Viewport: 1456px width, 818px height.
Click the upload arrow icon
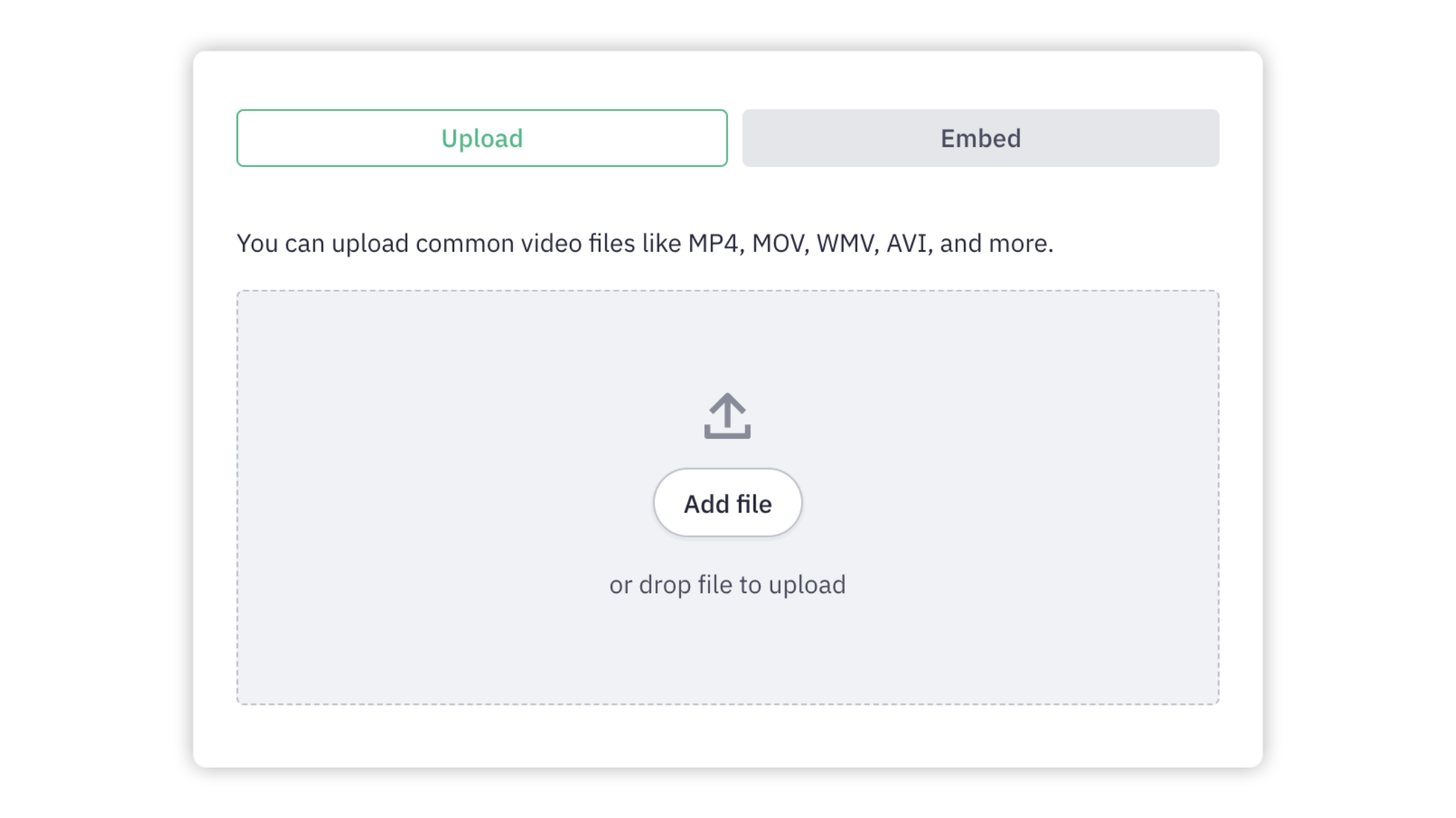click(727, 416)
